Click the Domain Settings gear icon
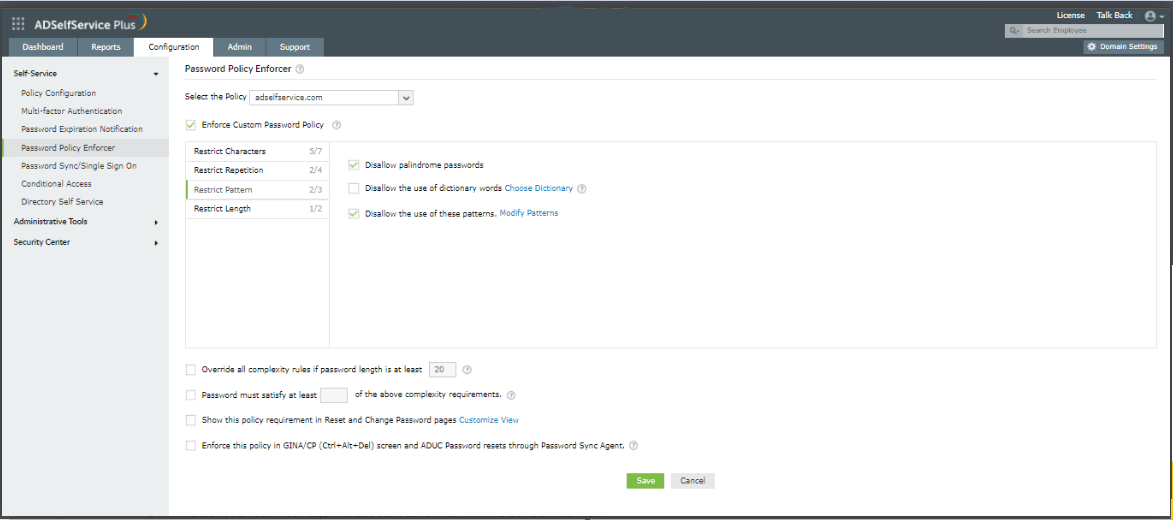 click(x=1091, y=46)
